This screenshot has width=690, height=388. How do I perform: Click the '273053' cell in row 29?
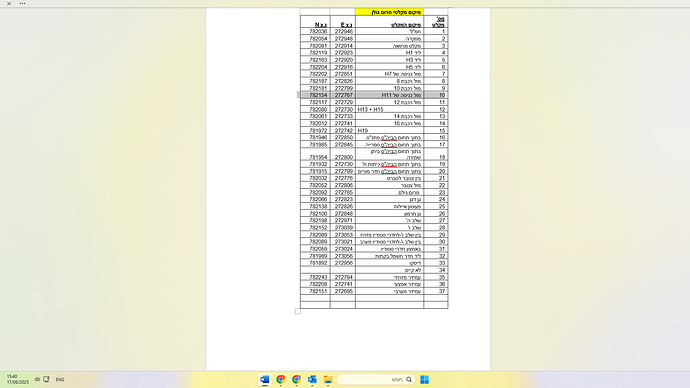(x=343, y=235)
